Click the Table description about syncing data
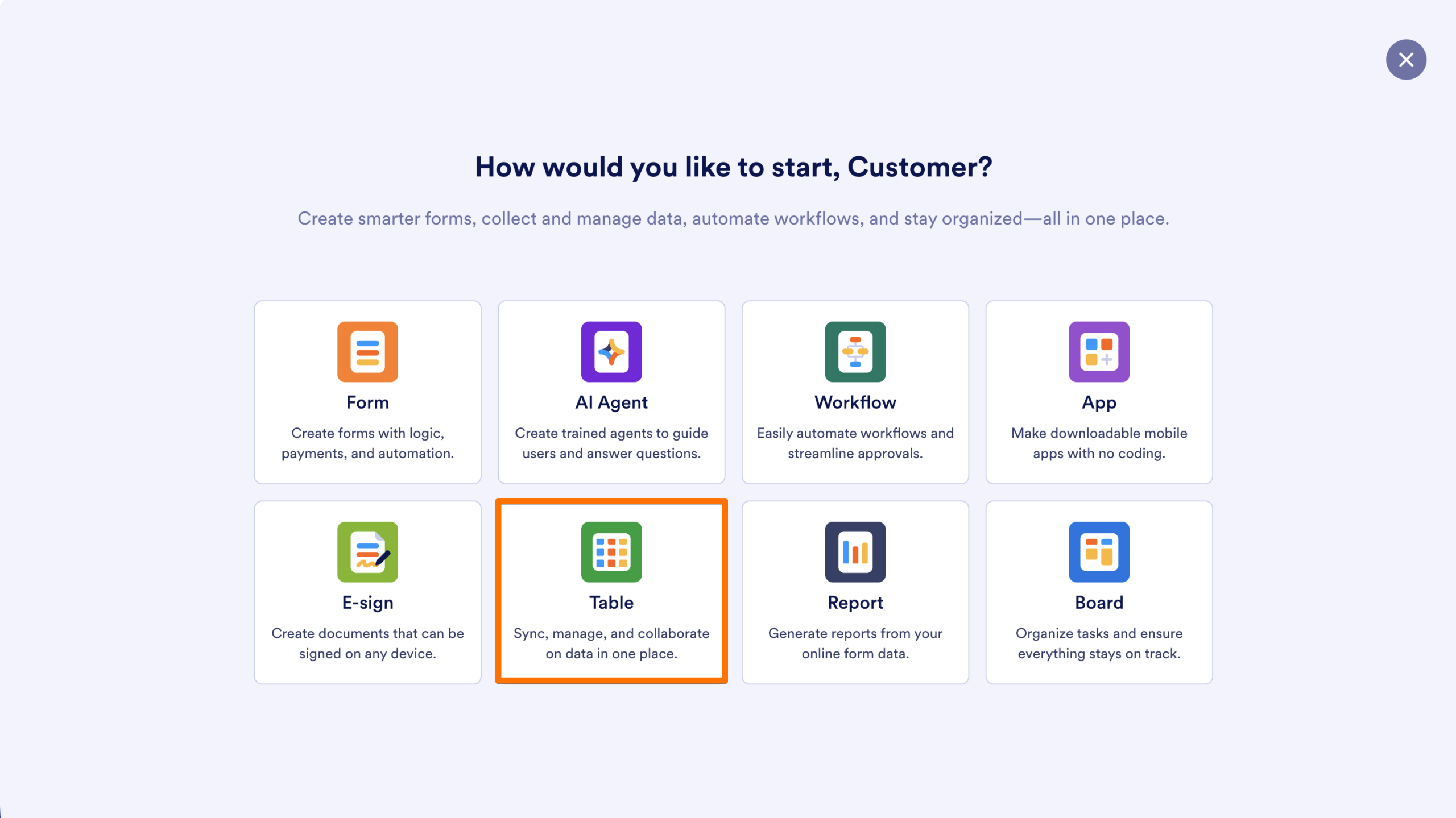 click(x=611, y=643)
